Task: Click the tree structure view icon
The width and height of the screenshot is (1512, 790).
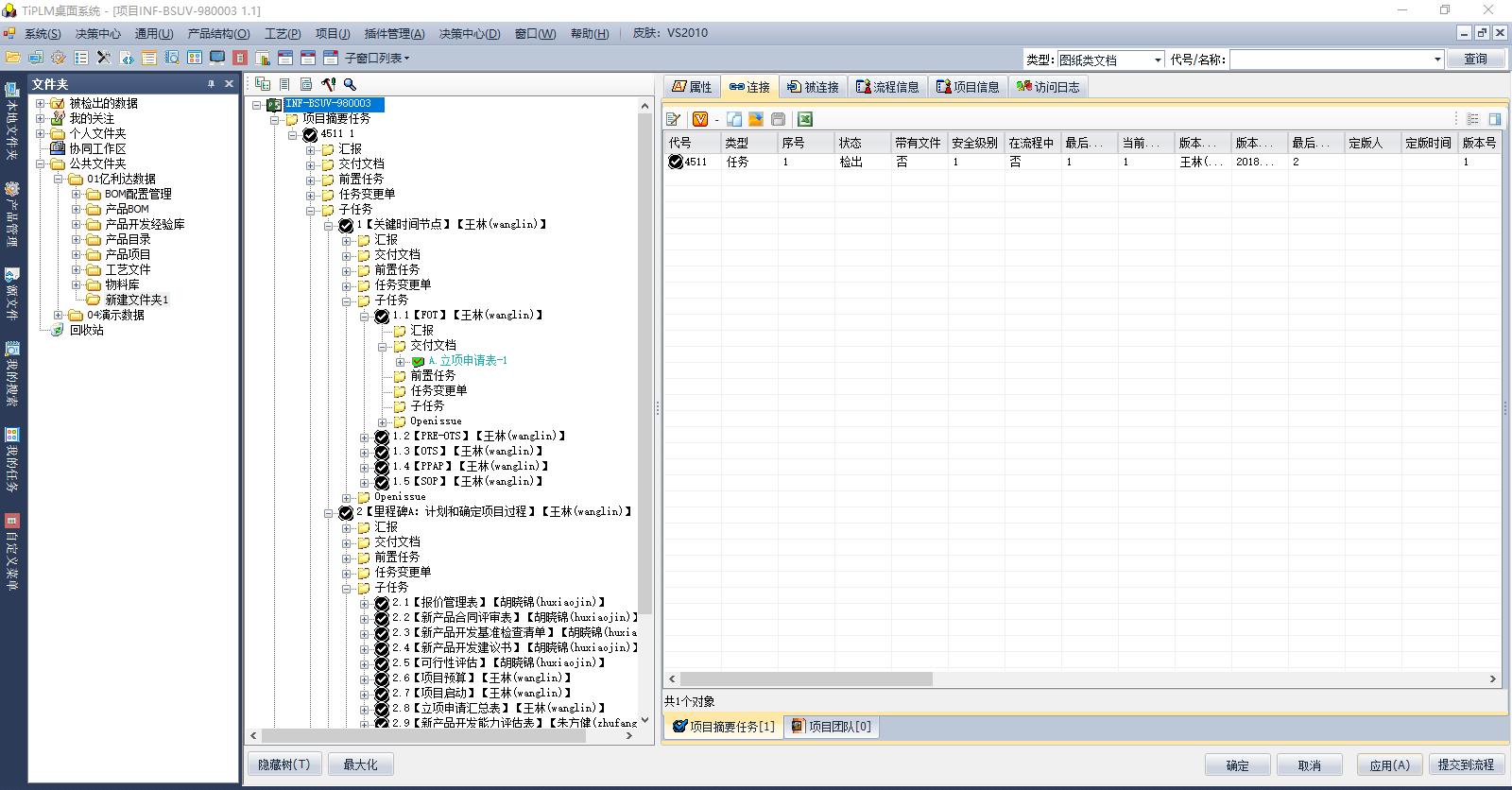Action: pos(263,84)
